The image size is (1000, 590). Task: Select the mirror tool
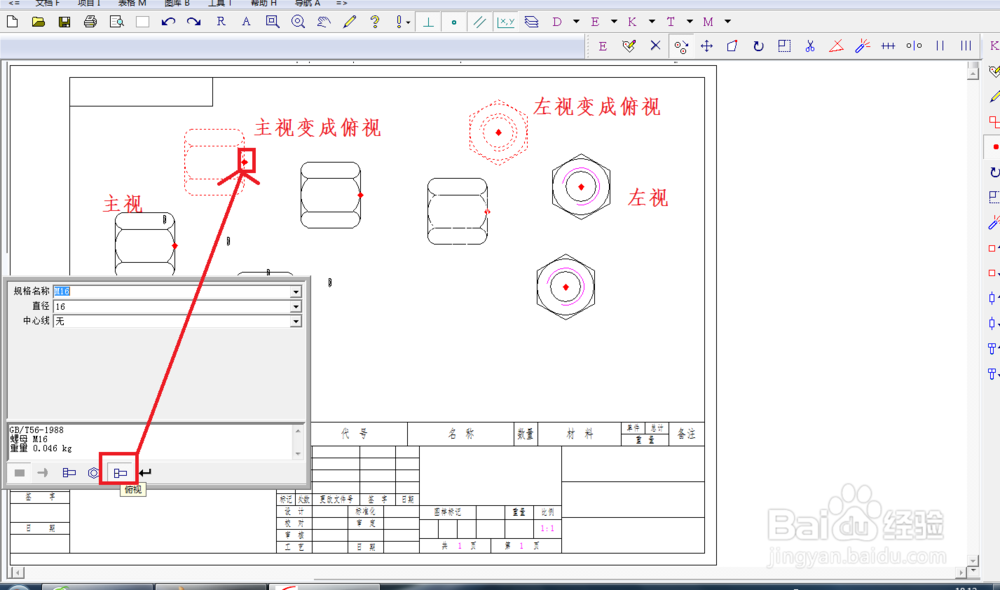914,46
